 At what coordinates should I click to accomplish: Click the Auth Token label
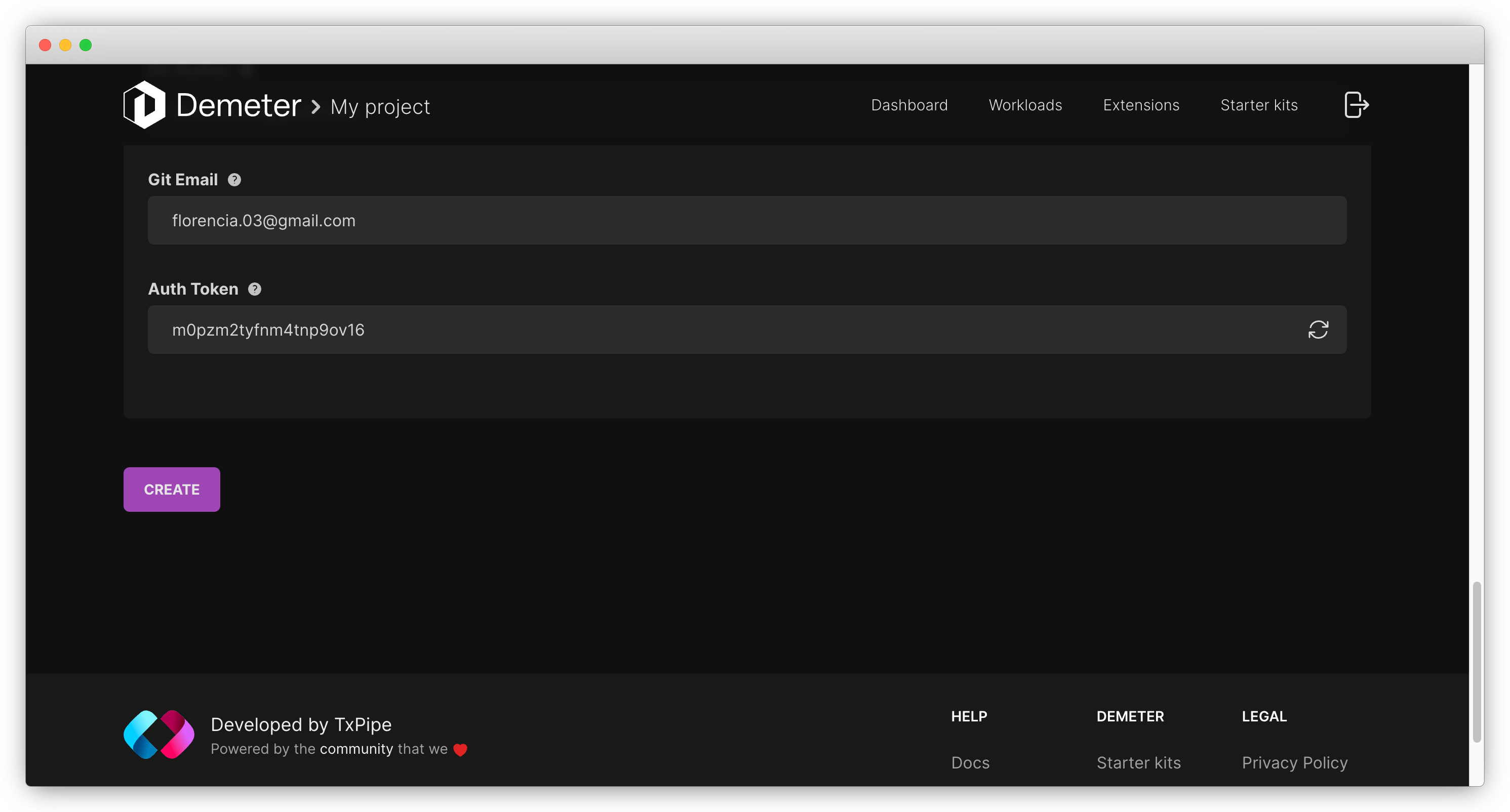(x=193, y=289)
